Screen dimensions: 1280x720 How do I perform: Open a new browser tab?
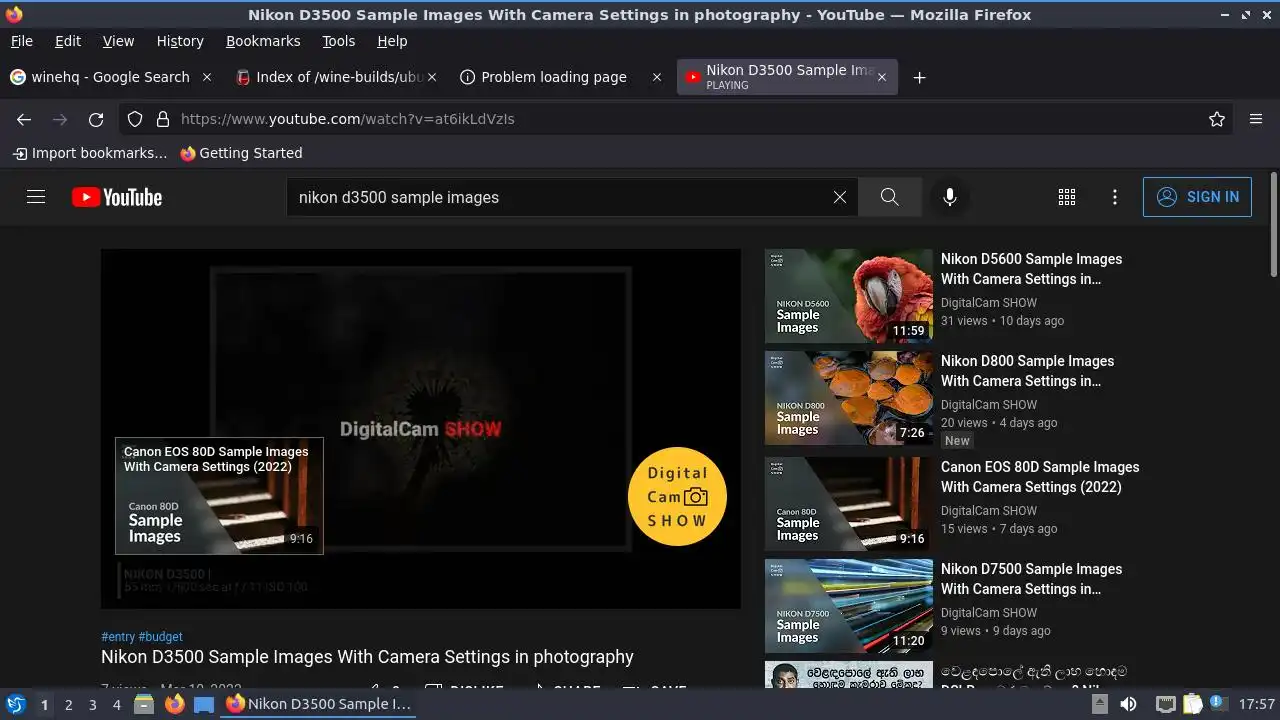coord(920,77)
